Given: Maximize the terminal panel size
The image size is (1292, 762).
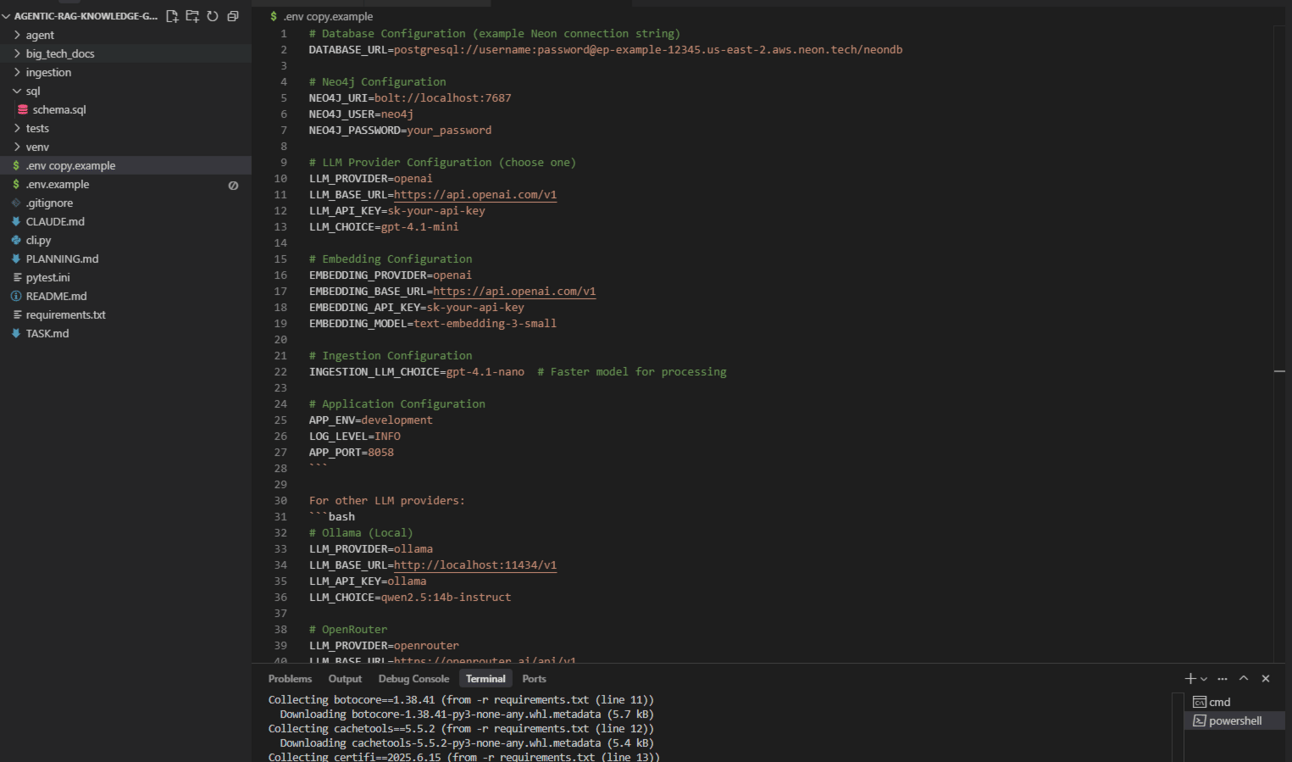Looking at the screenshot, I should pyautogui.click(x=1244, y=678).
